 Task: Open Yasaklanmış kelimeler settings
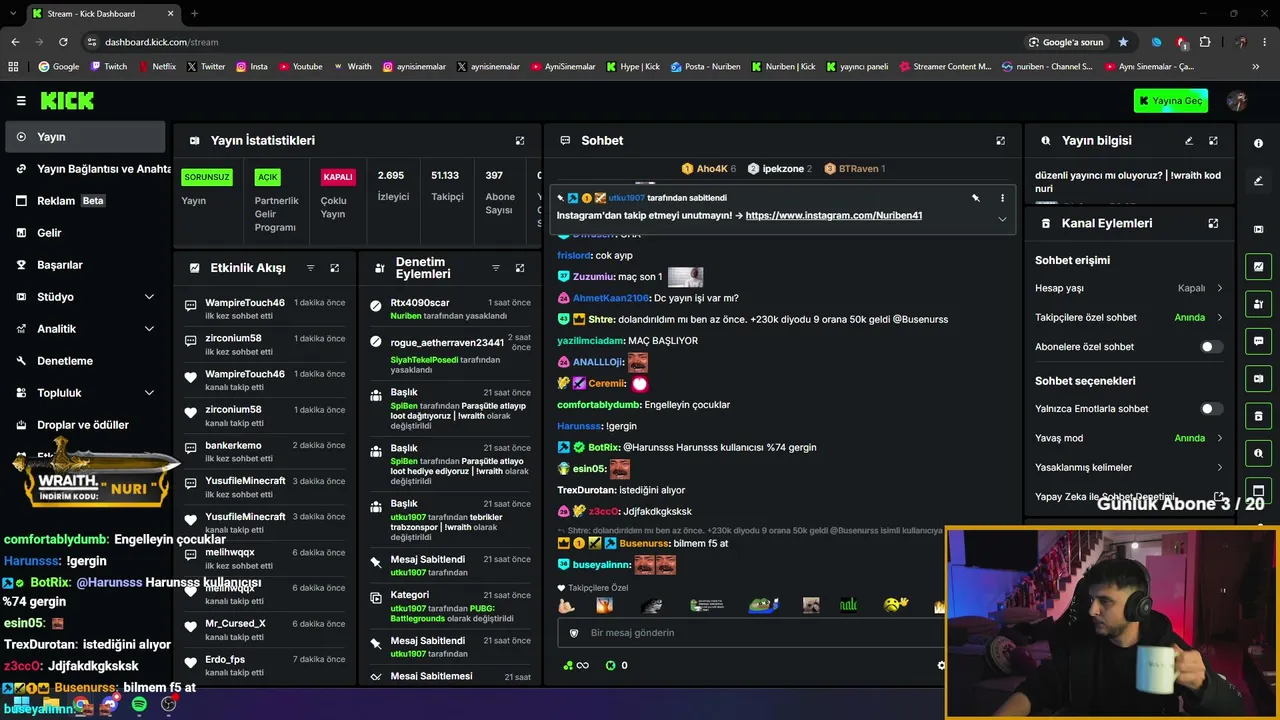[x=1129, y=467]
